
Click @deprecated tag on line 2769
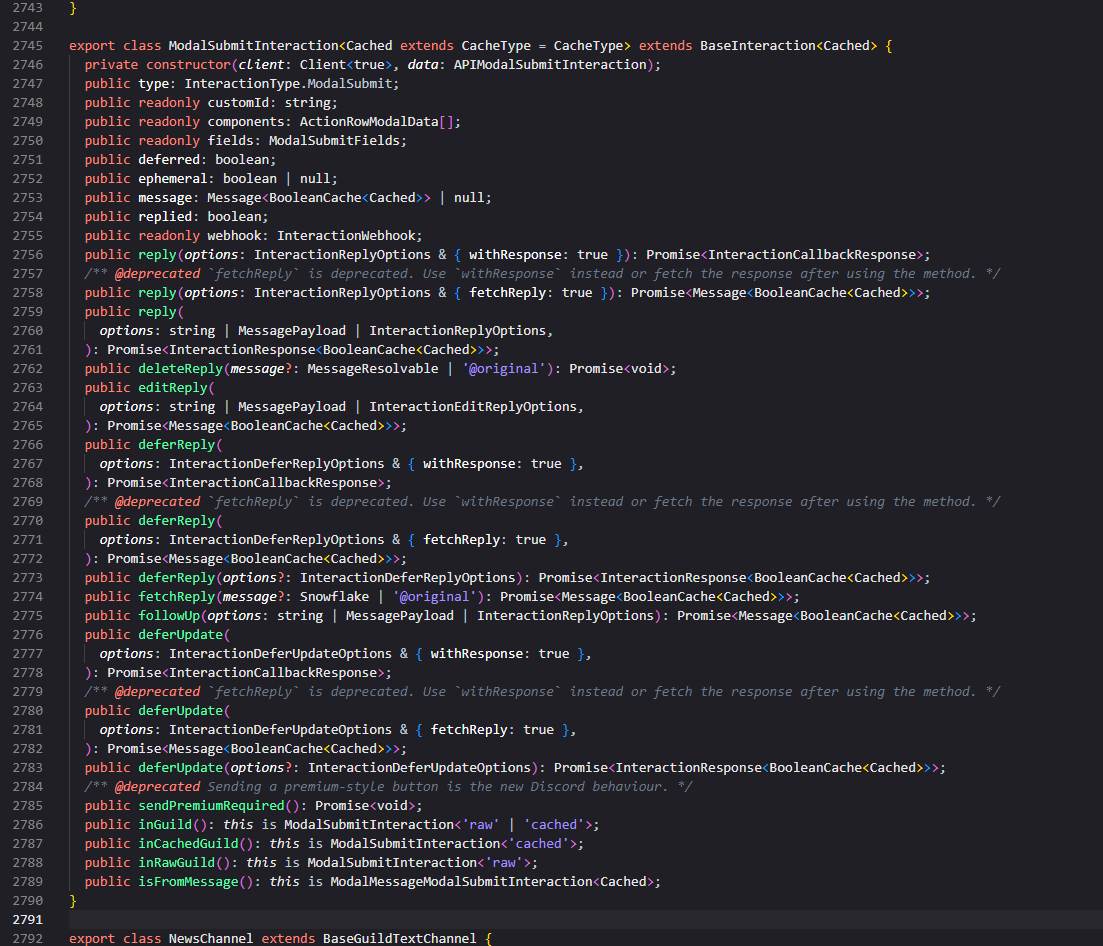pos(157,501)
